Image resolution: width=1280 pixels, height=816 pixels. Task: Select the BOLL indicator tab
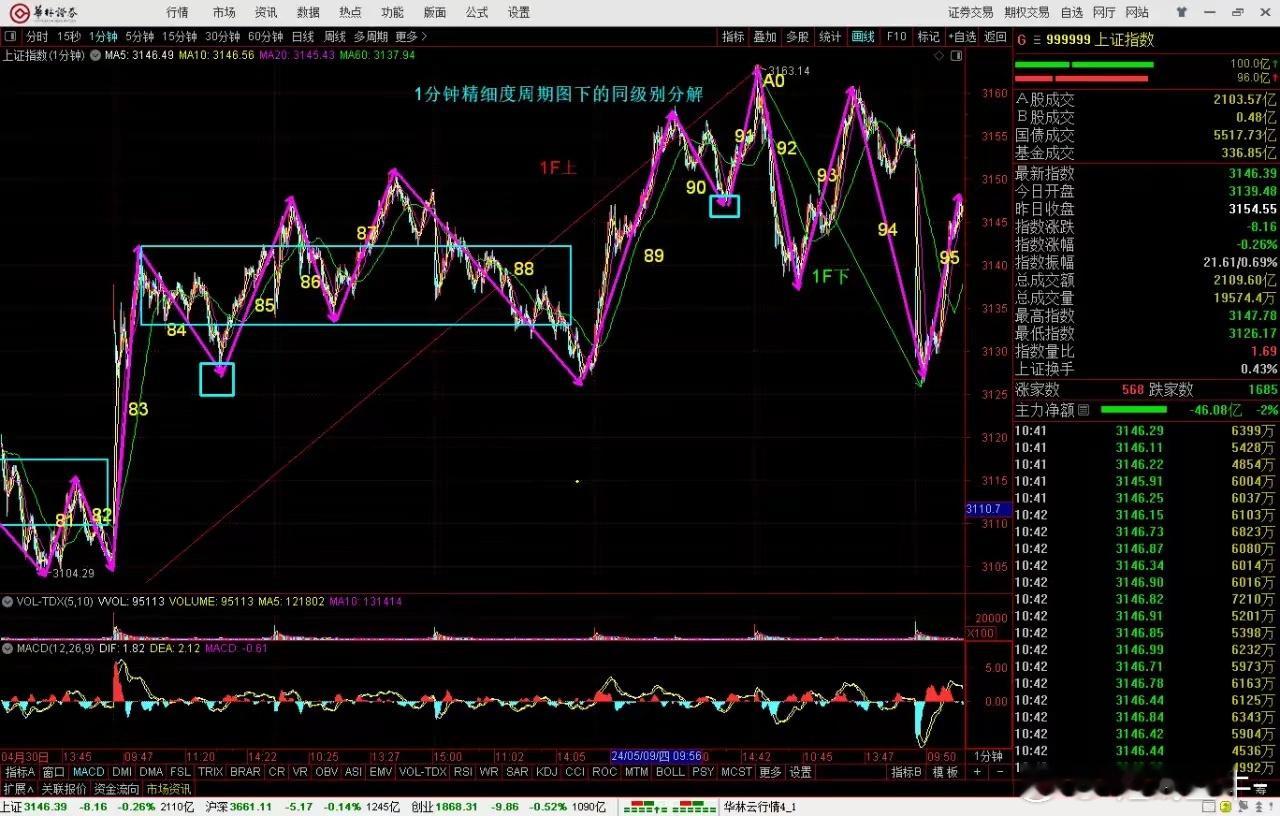(670, 772)
